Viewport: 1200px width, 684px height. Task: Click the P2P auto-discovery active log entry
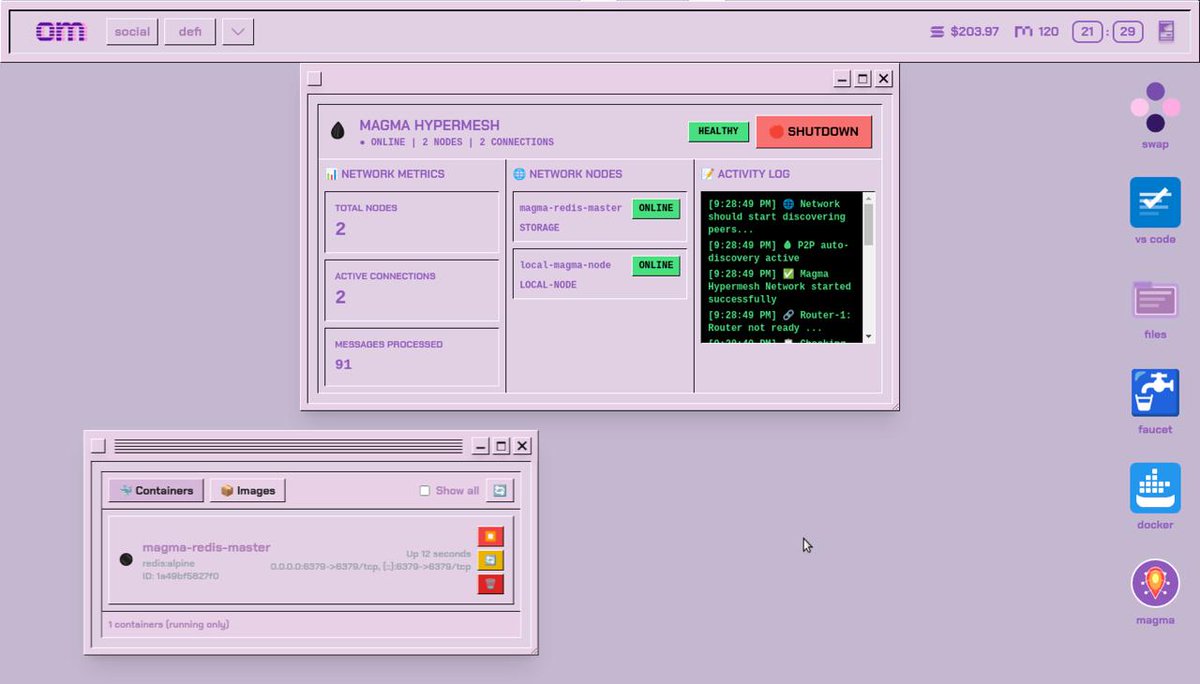pos(777,251)
